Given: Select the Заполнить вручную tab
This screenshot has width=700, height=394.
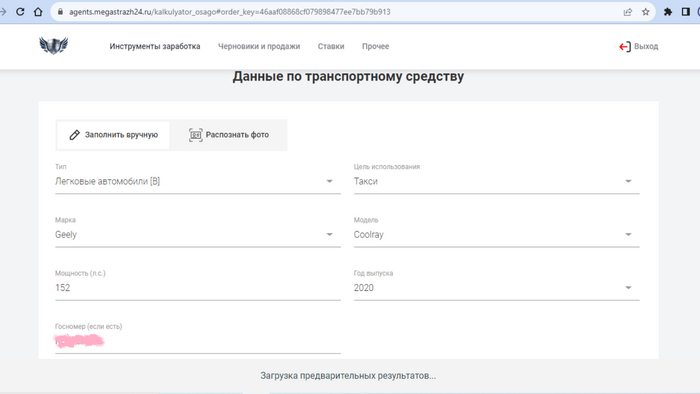Looking at the screenshot, I should [113, 135].
